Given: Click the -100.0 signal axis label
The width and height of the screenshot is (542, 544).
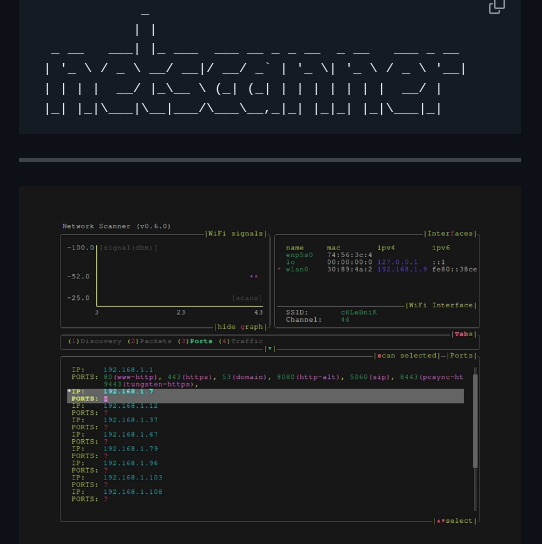Looking at the screenshot, I should (81, 248).
